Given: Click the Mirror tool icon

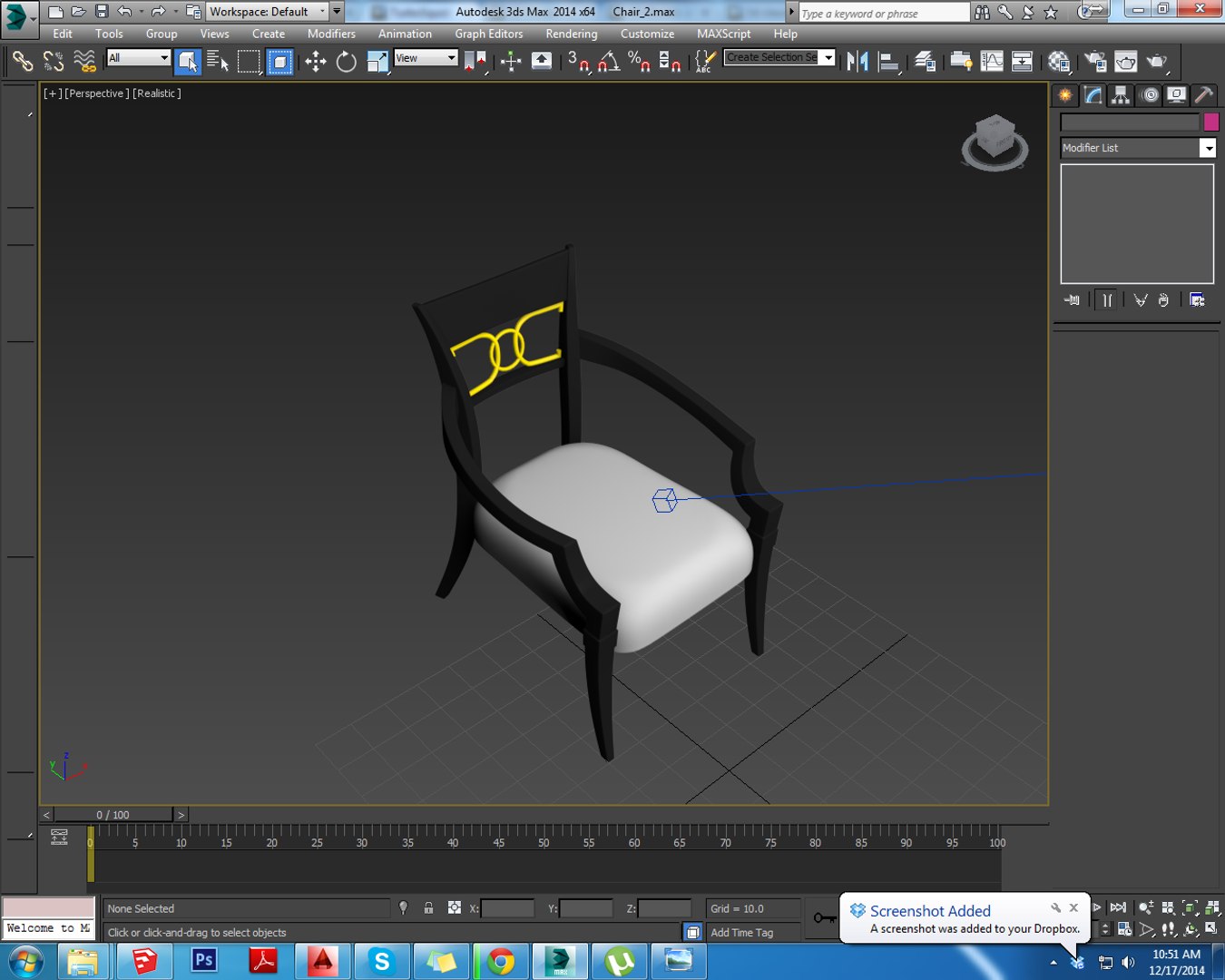Looking at the screenshot, I should click(857, 61).
